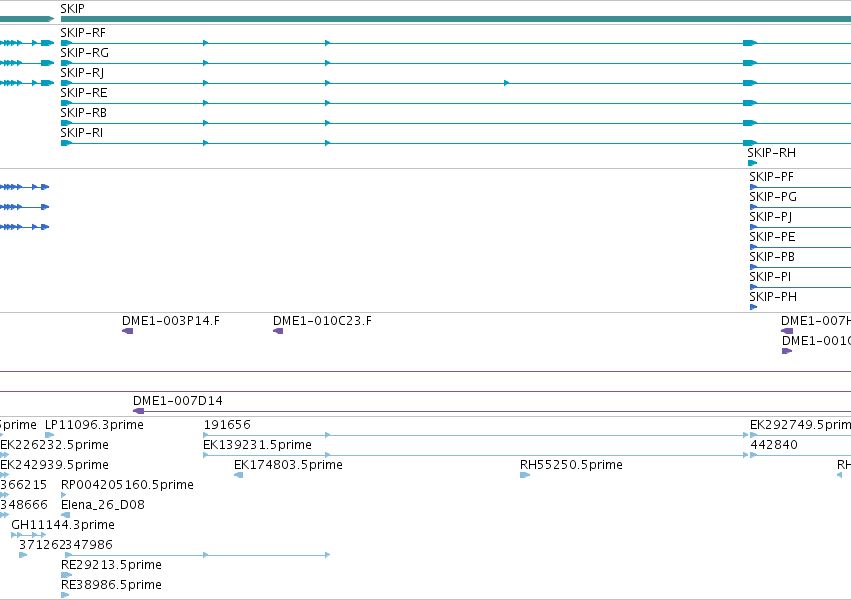Select the DME1-010C23.F clone label
Viewport: 851px width, 600px height.
(322, 321)
